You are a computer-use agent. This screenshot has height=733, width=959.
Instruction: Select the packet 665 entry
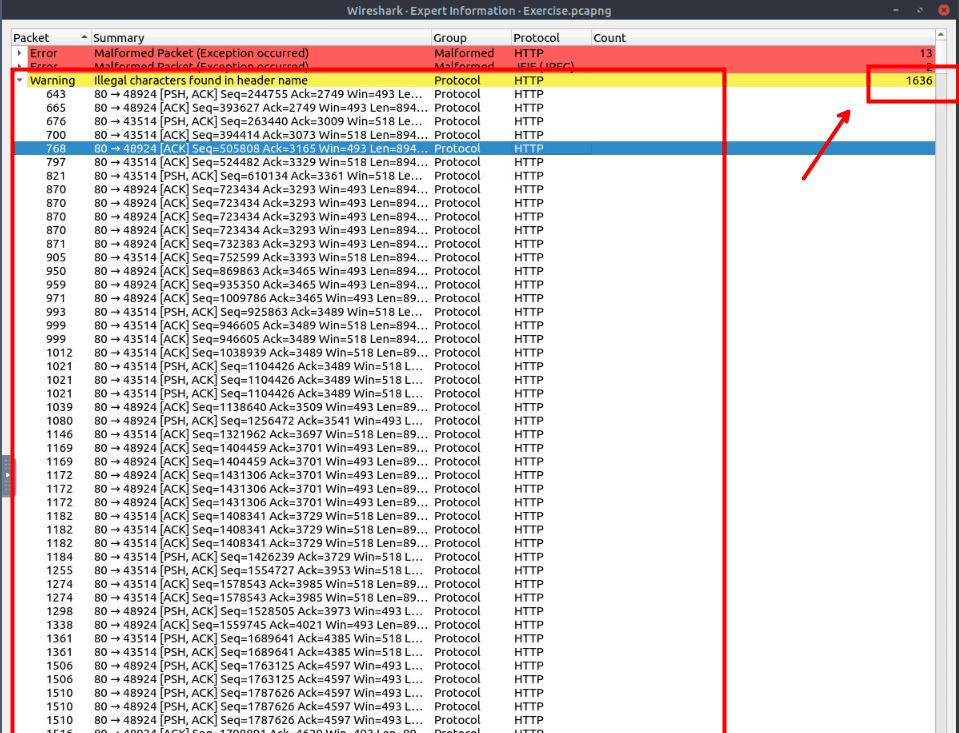[x=260, y=108]
